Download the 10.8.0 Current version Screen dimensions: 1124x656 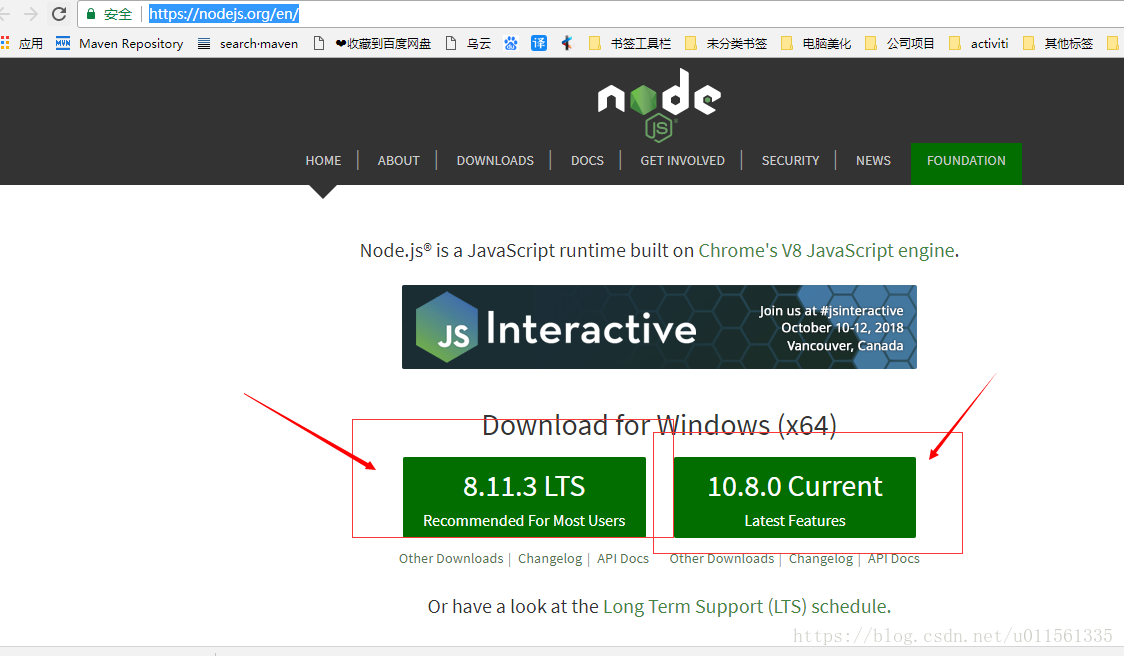coord(794,497)
